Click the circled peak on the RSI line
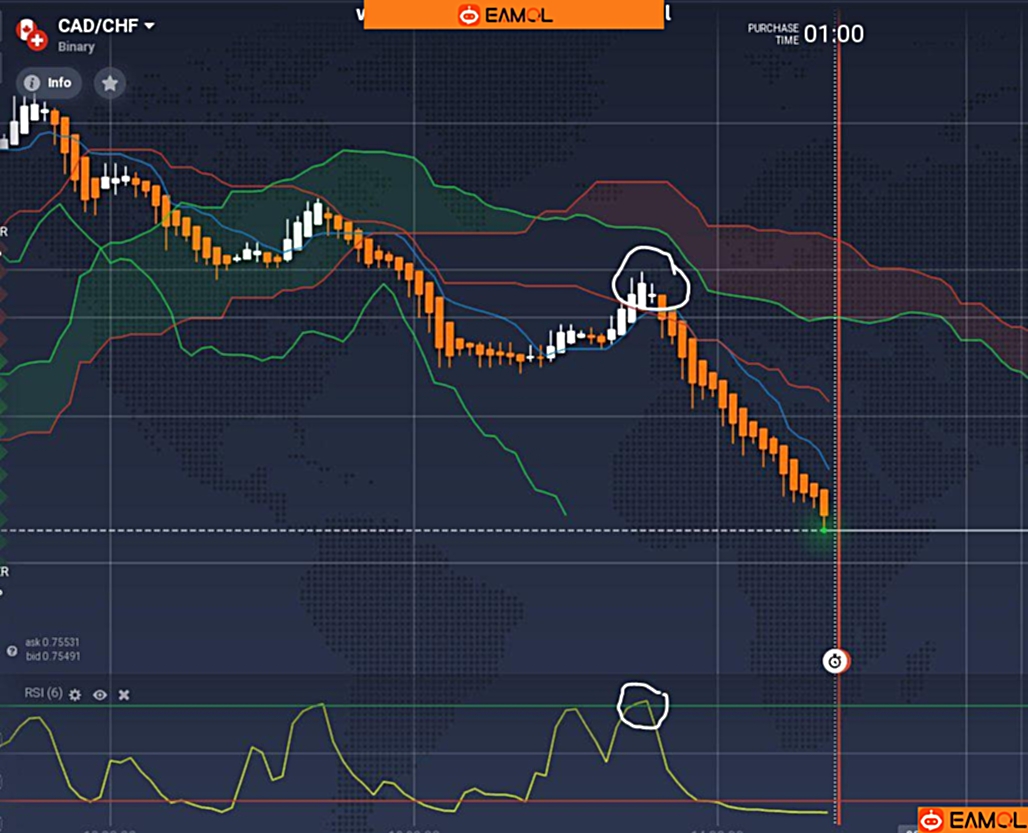The height and width of the screenshot is (833, 1028). point(643,705)
